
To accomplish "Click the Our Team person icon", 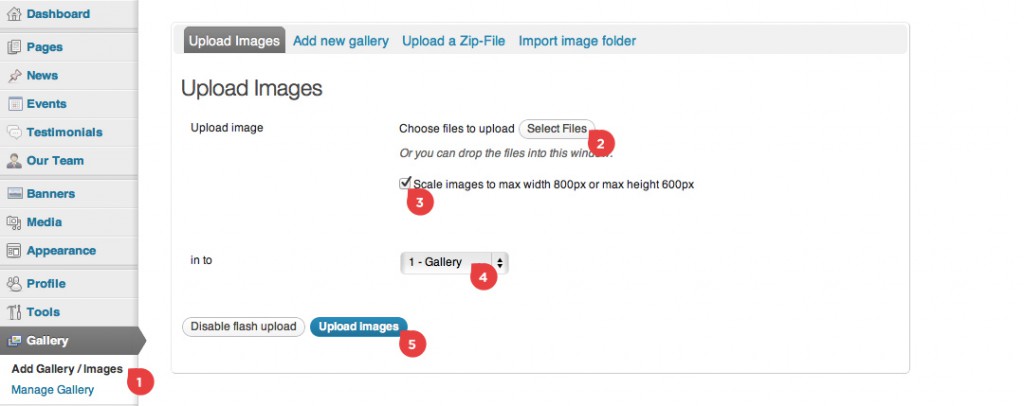I will [x=14, y=161].
